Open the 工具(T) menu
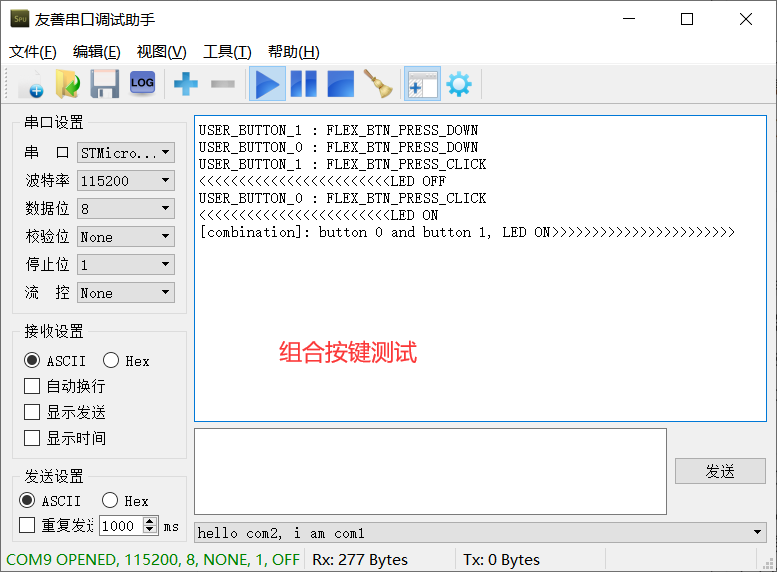777x572 pixels. (227, 52)
